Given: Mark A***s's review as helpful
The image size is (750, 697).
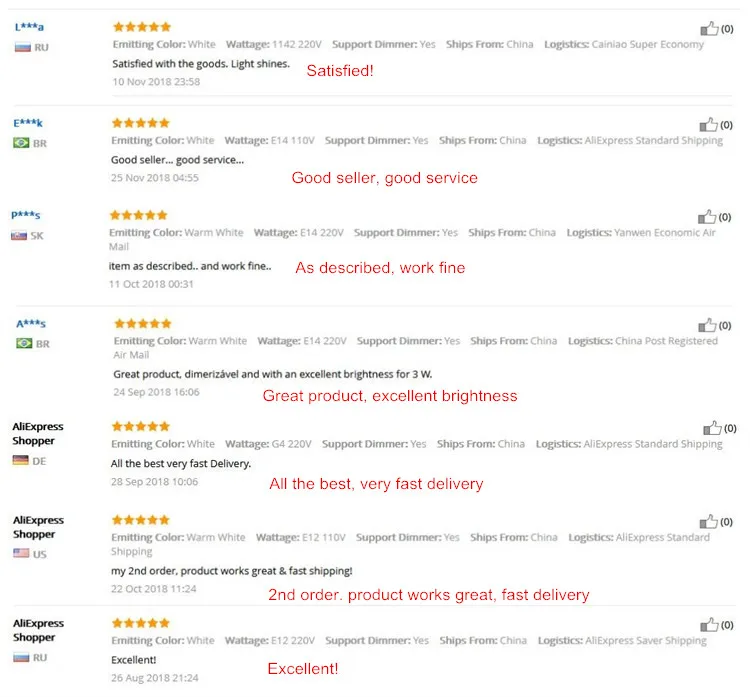Looking at the screenshot, I should (707, 326).
